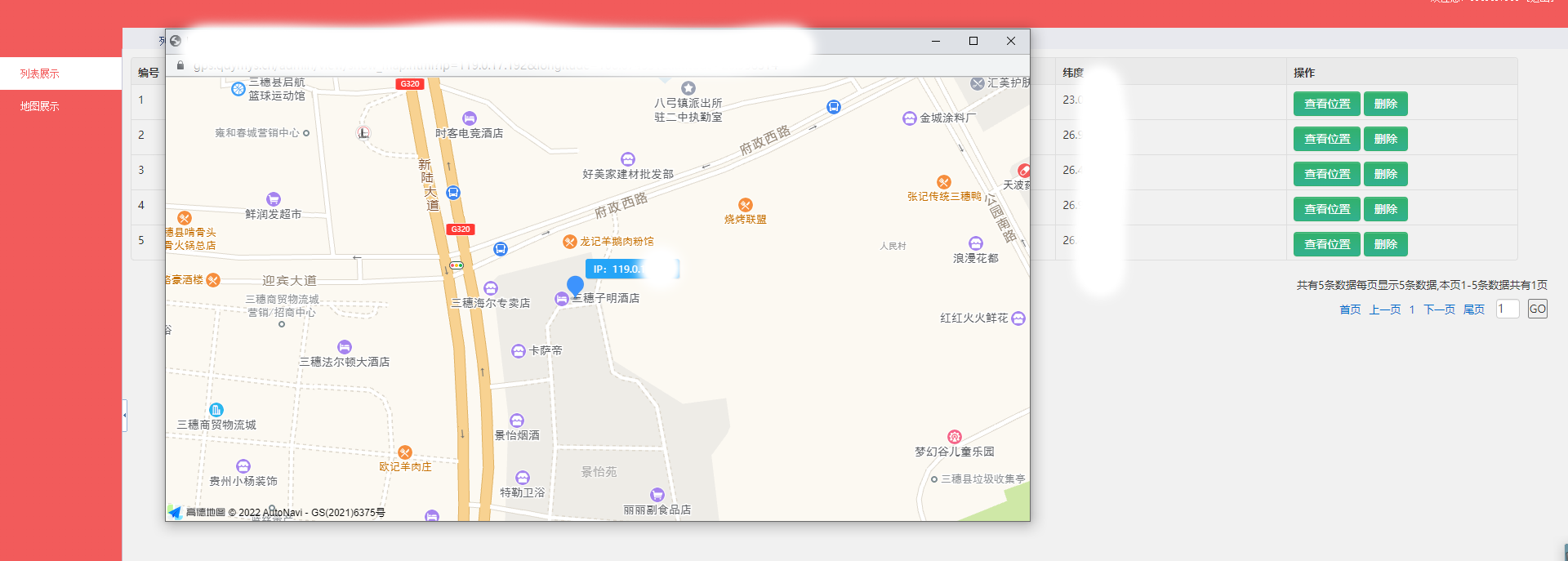Click the 欧记羊肉庄 restaurant icon

click(x=405, y=452)
